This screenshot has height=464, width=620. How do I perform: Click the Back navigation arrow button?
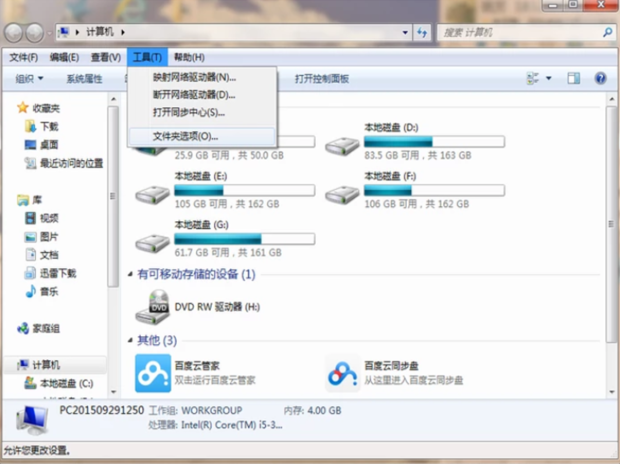tap(13, 32)
